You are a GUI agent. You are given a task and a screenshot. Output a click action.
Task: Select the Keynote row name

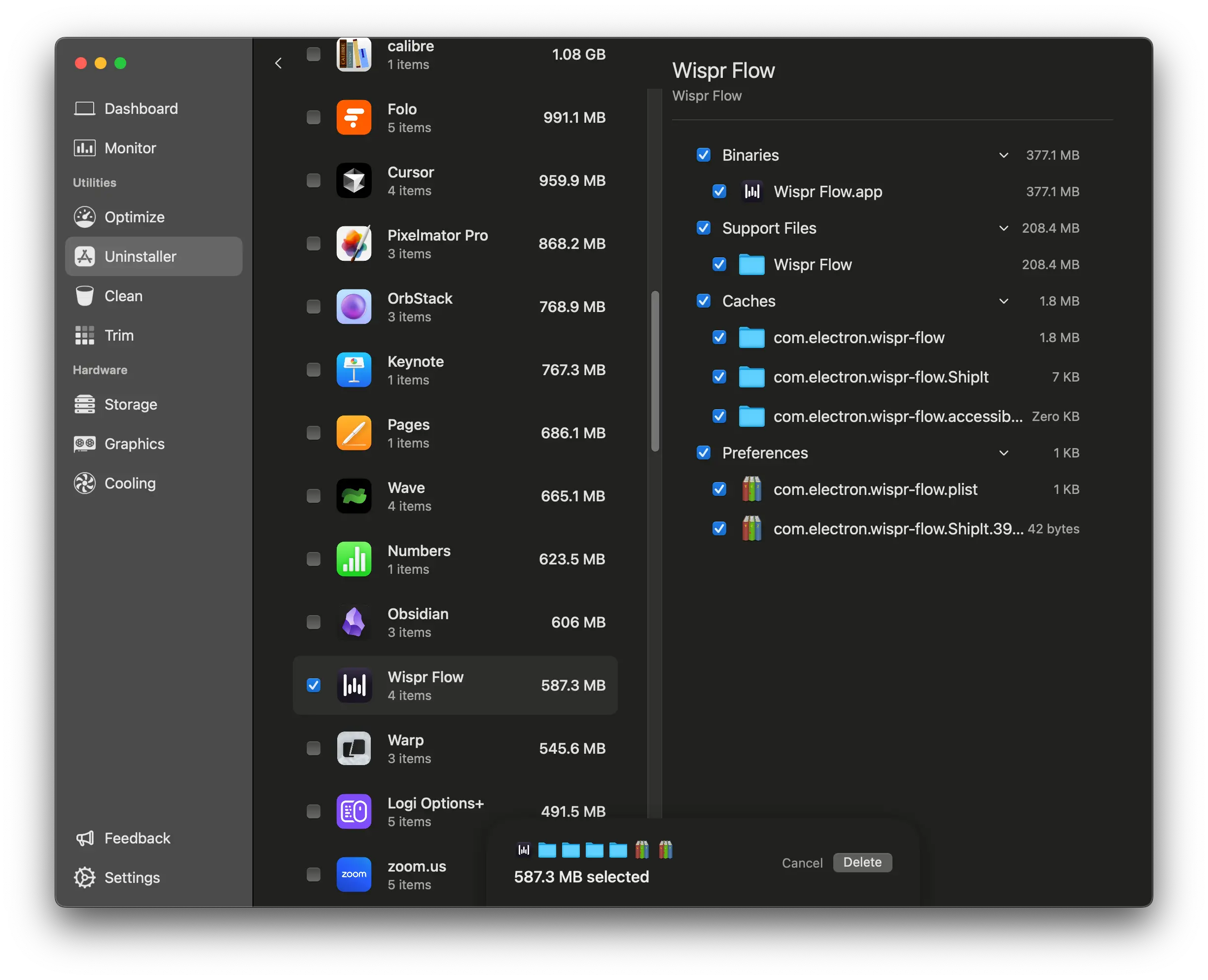tap(416, 362)
